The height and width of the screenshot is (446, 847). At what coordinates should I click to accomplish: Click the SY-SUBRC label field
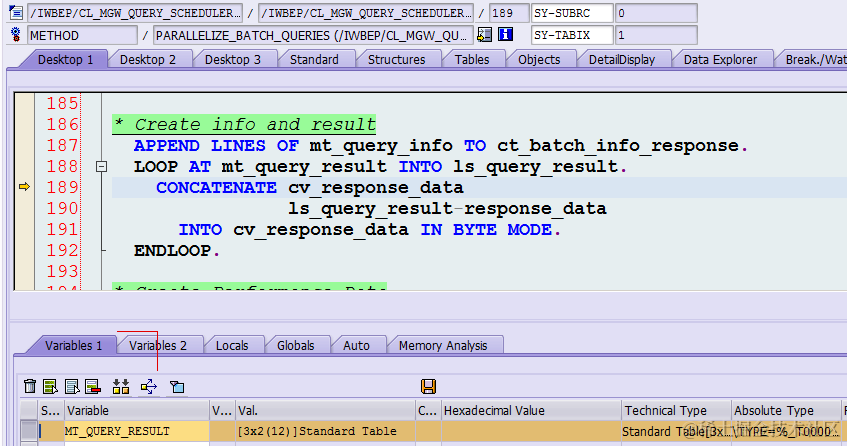coord(572,12)
